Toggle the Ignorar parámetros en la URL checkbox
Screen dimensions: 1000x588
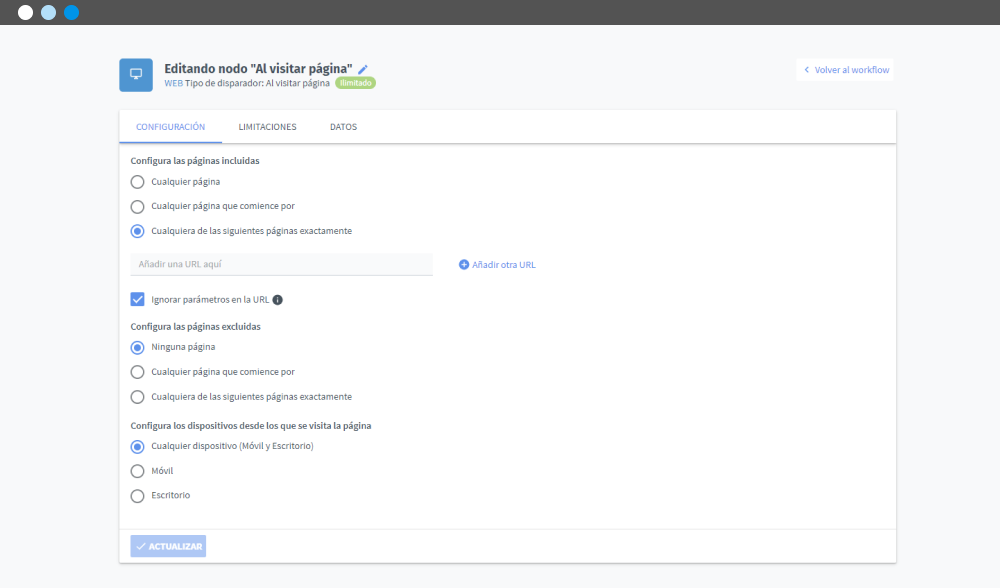pos(138,299)
